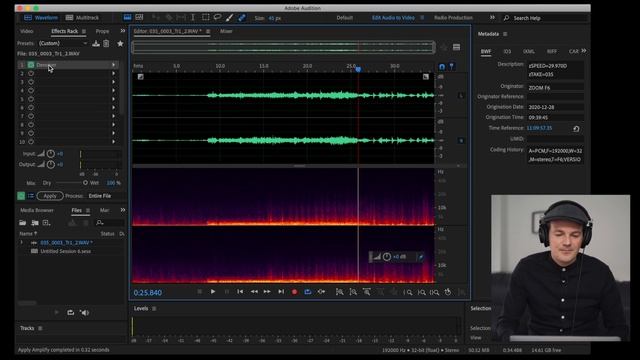
Task: Save effects rack preset icon
Action: [x=96, y=43]
